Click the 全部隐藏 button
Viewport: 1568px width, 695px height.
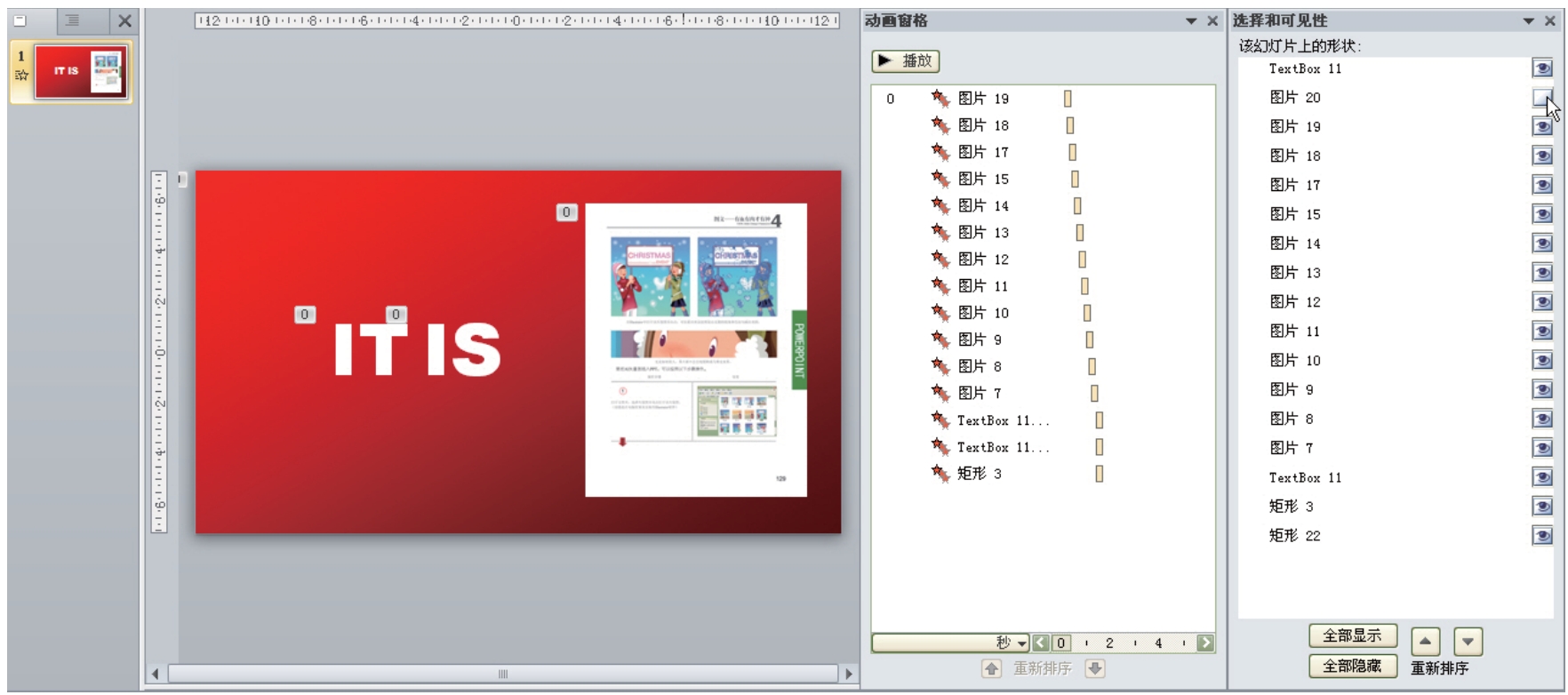coord(1352,666)
